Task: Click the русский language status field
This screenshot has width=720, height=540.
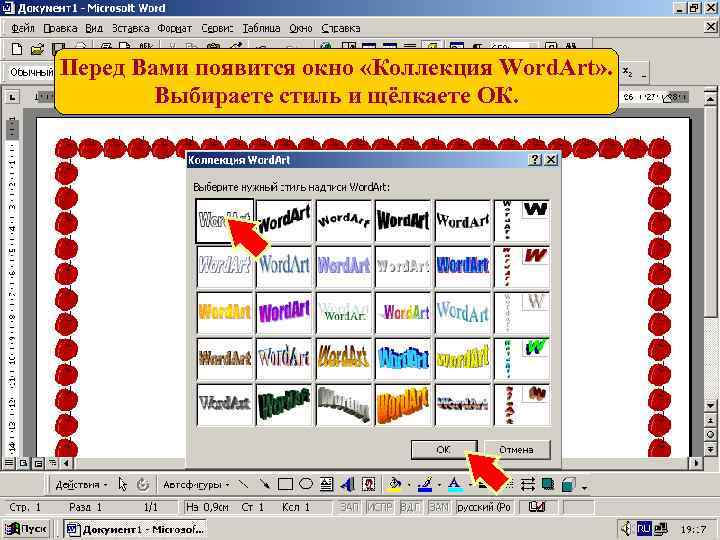Action: tap(484, 507)
